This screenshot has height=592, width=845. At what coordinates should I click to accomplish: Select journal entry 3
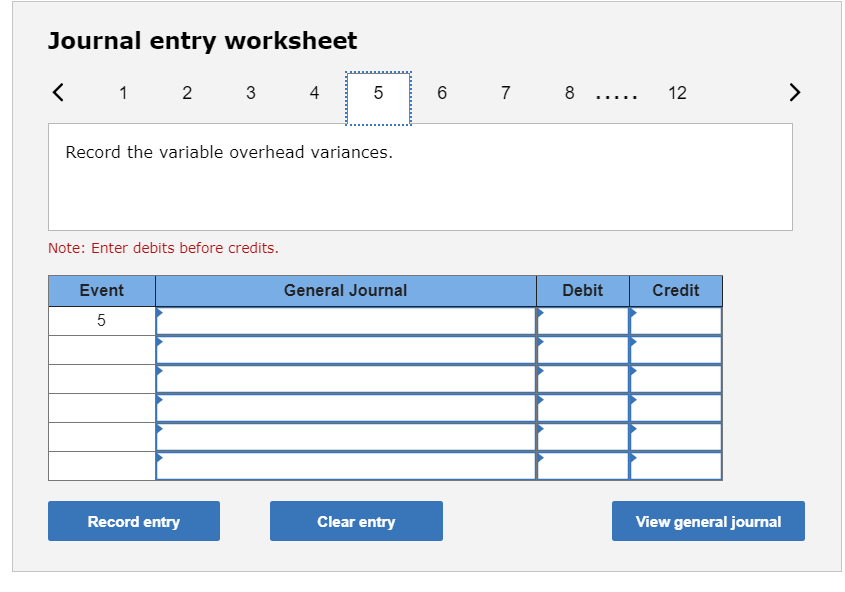tap(250, 92)
